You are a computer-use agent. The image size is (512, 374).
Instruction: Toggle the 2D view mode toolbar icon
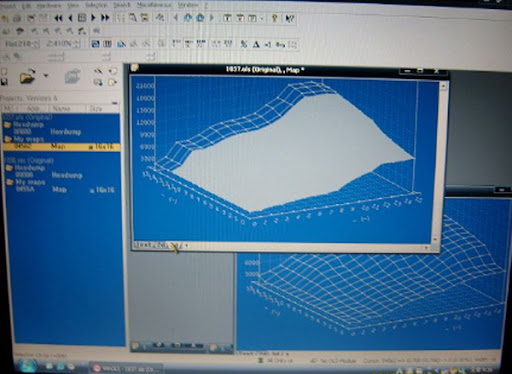click(107, 44)
